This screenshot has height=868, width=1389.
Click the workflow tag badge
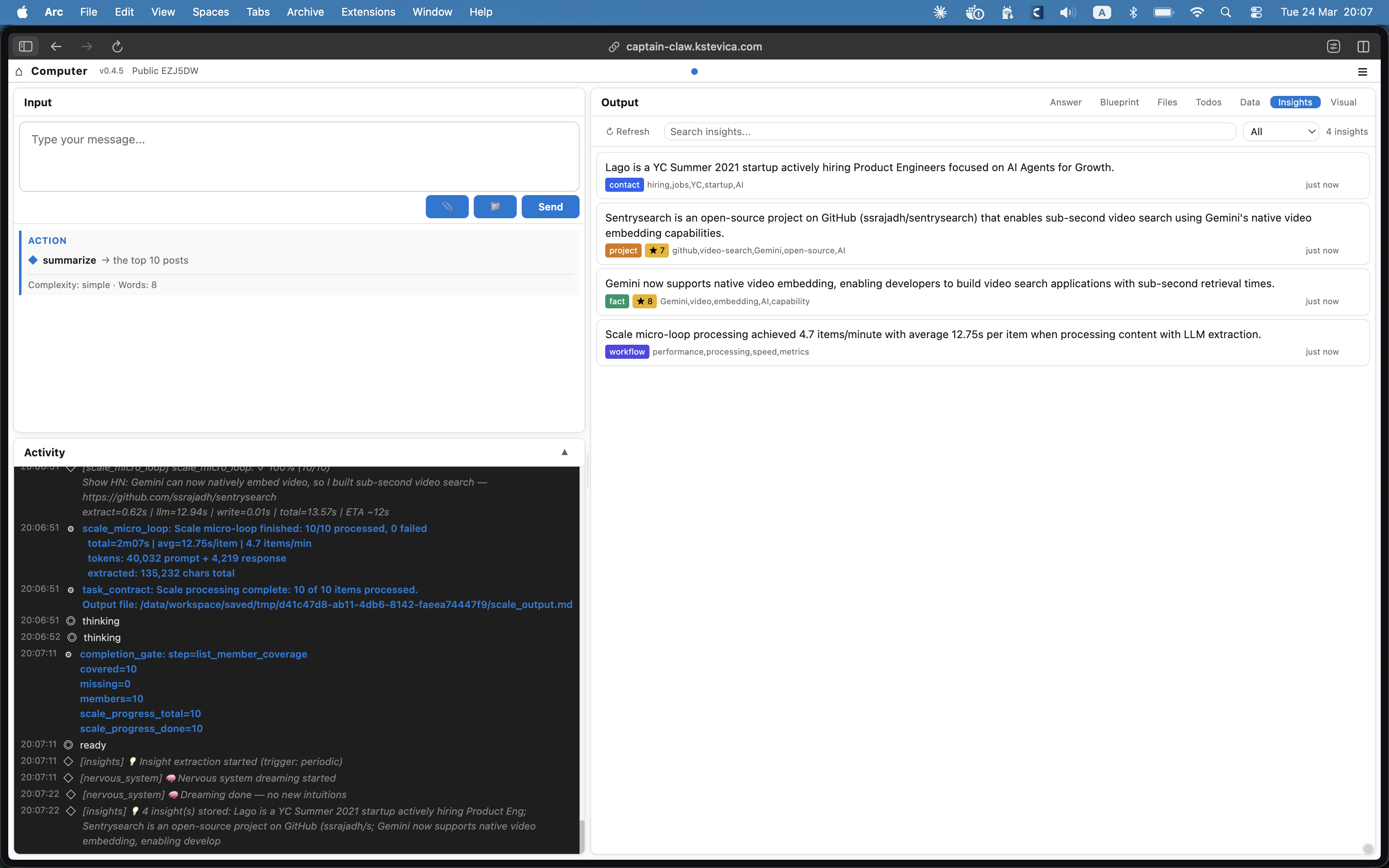(627, 352)
